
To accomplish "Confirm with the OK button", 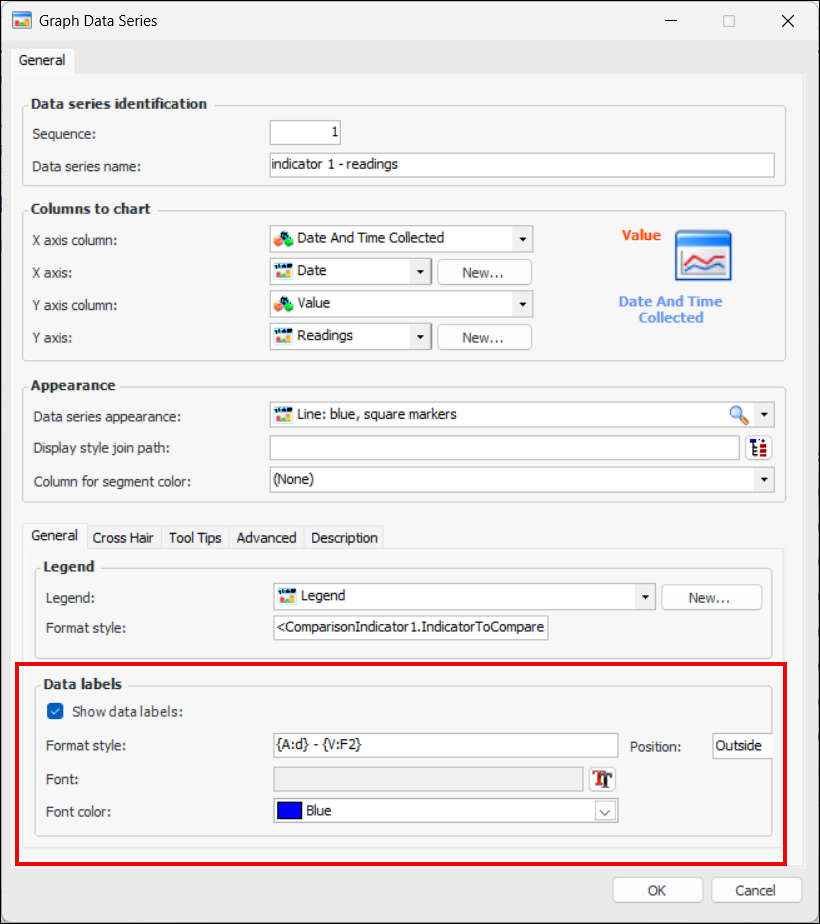I will 657,890.
